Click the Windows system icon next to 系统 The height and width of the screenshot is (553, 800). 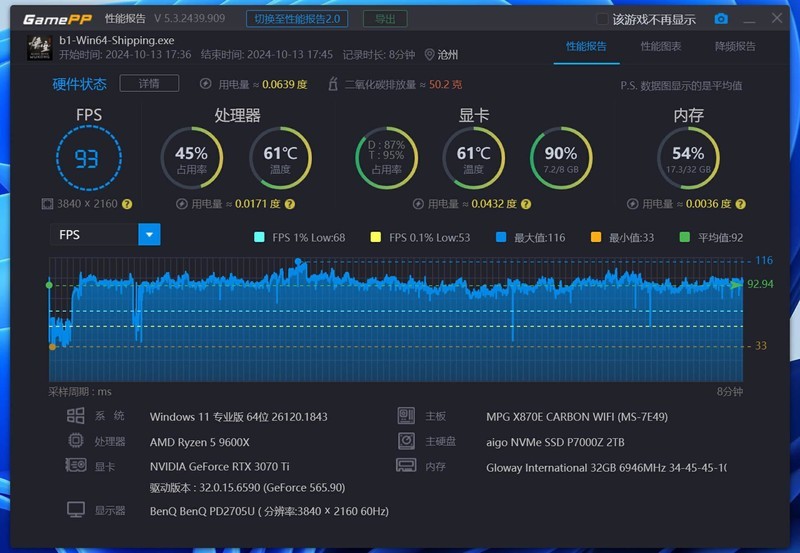click(x=76, y=415)
